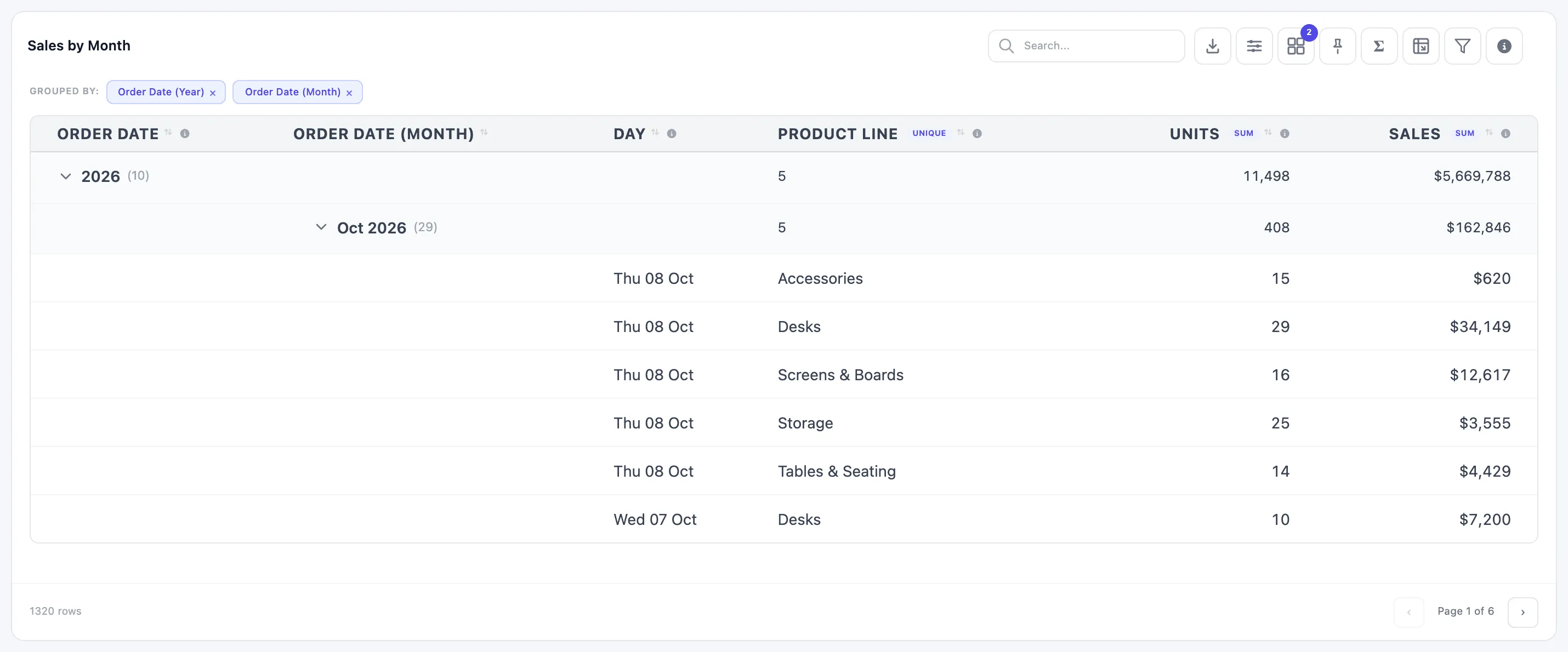Click the download/export icon

click(1213, 46)
